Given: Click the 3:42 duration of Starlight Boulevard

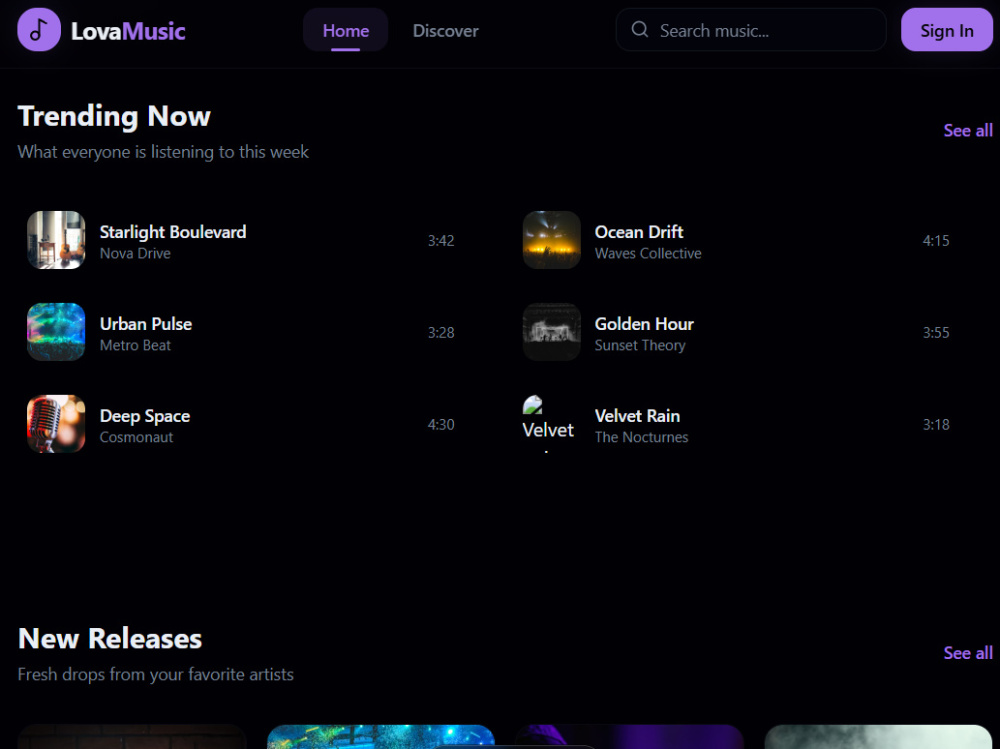Looking at the screenshot, I should pos(441,241).
